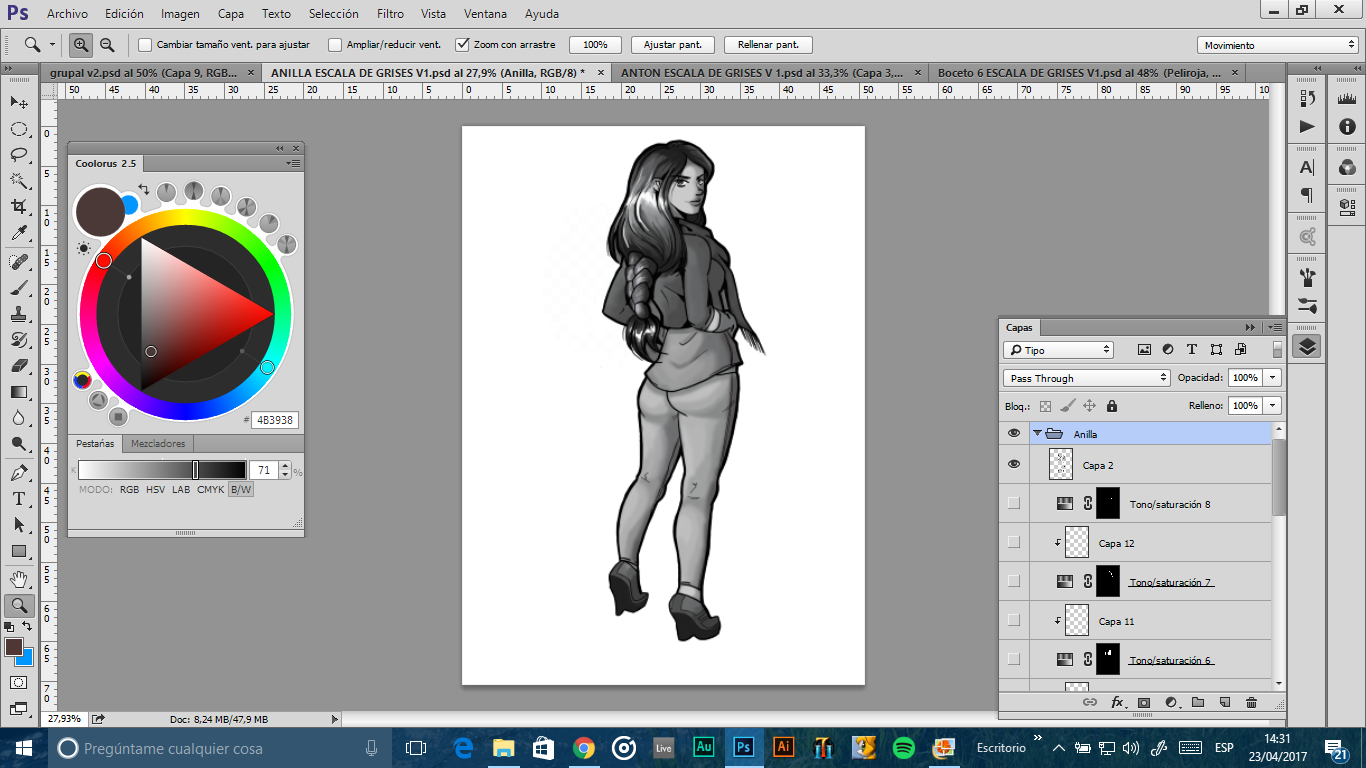The width and height of the screenshot is (1366, 768).
Task: Select the Blur tool
Action: pyautogui.click(x=19, y=417)
